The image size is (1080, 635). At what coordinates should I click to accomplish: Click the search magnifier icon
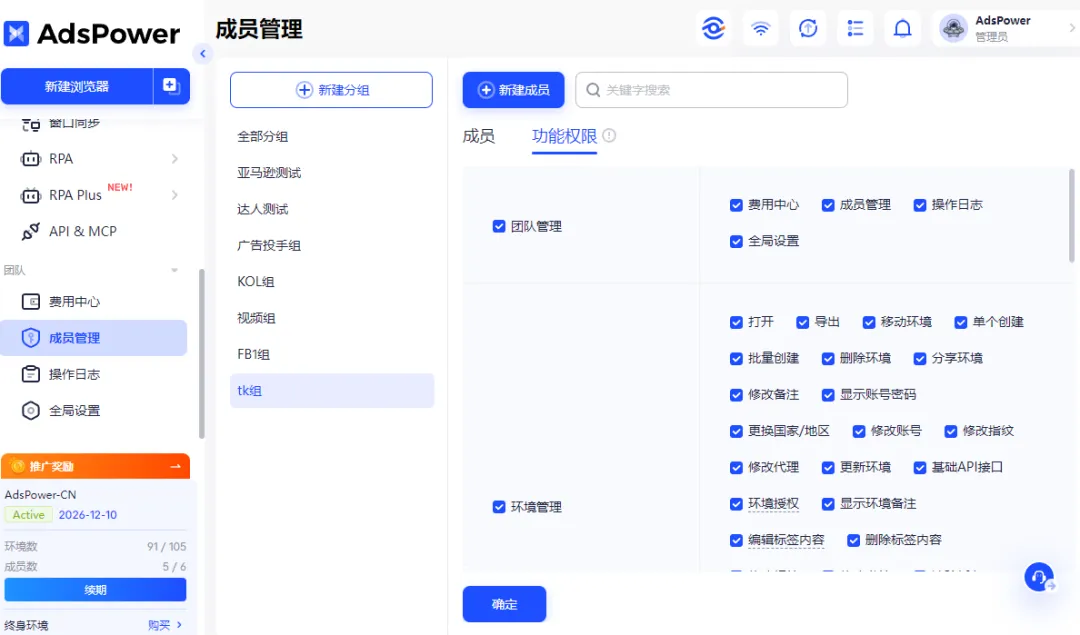(593, 90)
